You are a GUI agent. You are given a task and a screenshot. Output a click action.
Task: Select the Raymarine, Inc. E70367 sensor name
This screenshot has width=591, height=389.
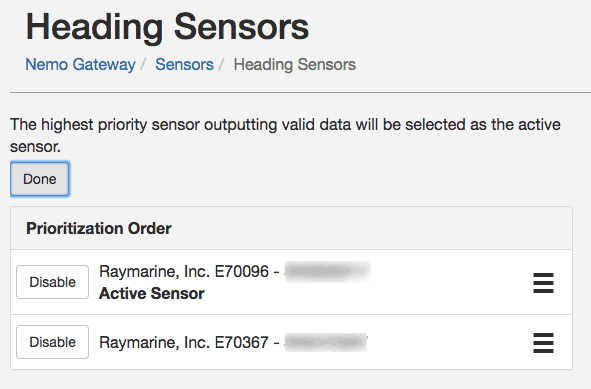point(184,342)
